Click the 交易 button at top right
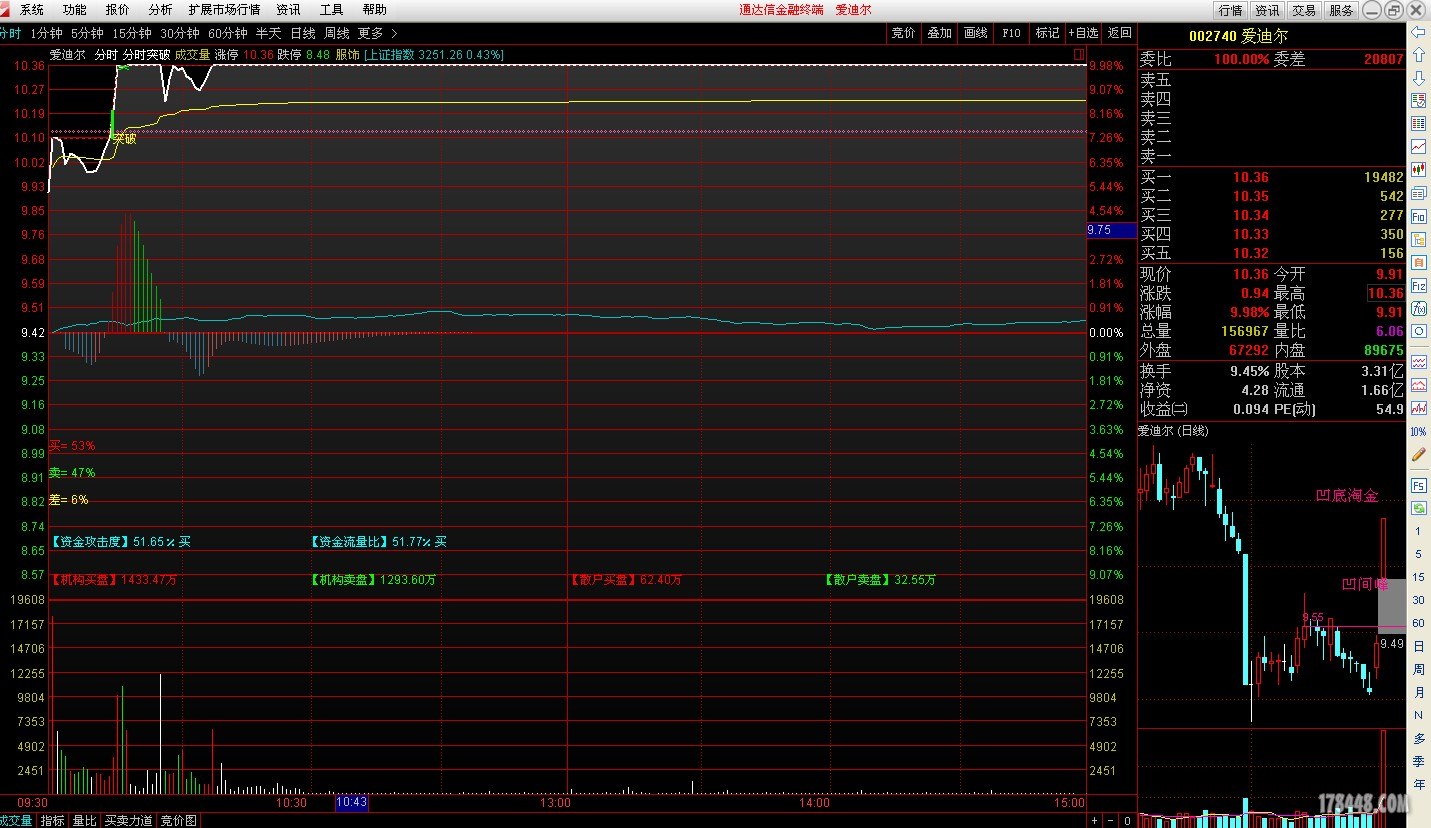1431x828 pixels. (x=1304, y=10)
